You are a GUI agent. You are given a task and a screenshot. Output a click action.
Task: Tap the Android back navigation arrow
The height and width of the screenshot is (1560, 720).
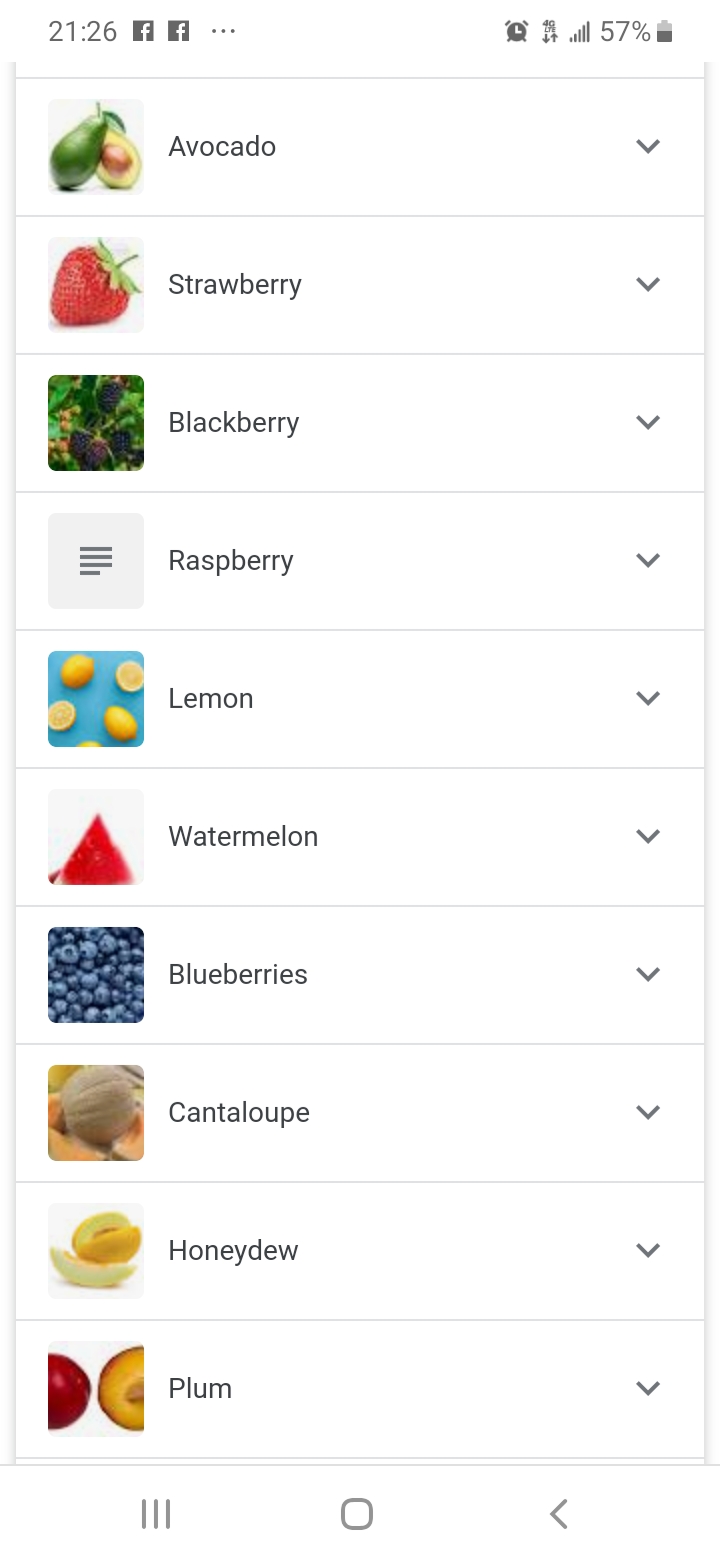tap(558, 1514)
